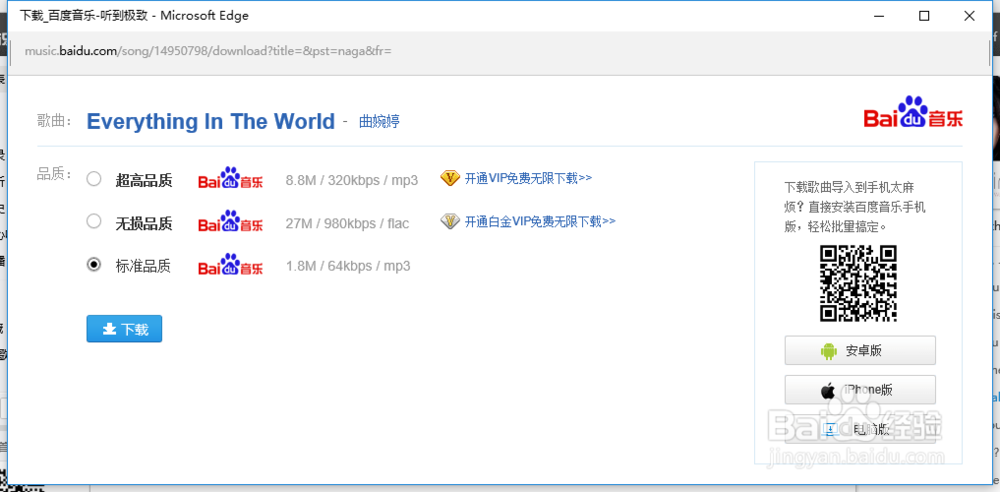Image resolution: width=1000 pixels, height=492 pixels.
Task: Choose the 标准品质 radio option
Action: coord(94,264)
